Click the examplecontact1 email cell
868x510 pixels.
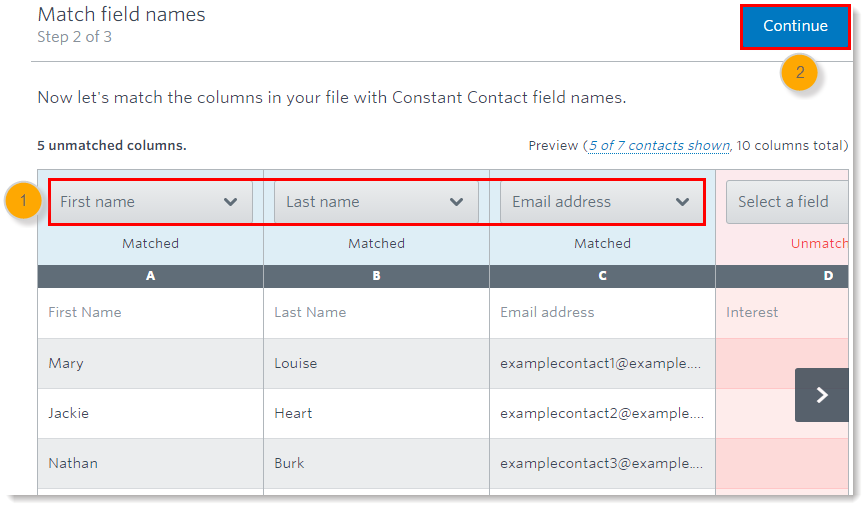tap(602, 363)
